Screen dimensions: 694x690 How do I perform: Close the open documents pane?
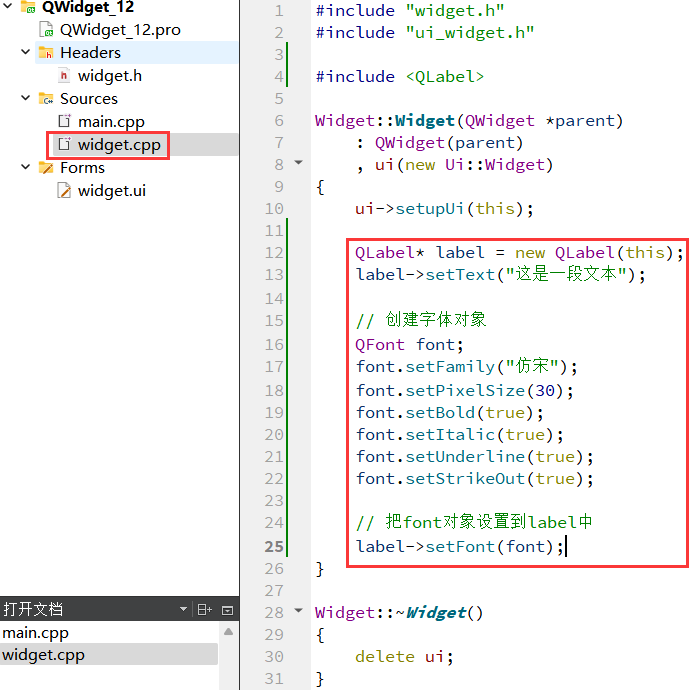227,611
